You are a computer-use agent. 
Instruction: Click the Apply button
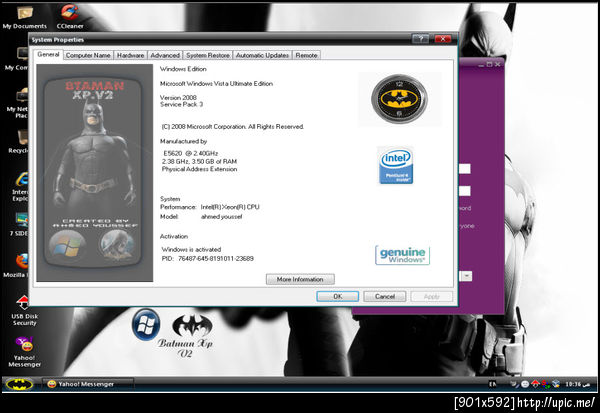point(432,296)
